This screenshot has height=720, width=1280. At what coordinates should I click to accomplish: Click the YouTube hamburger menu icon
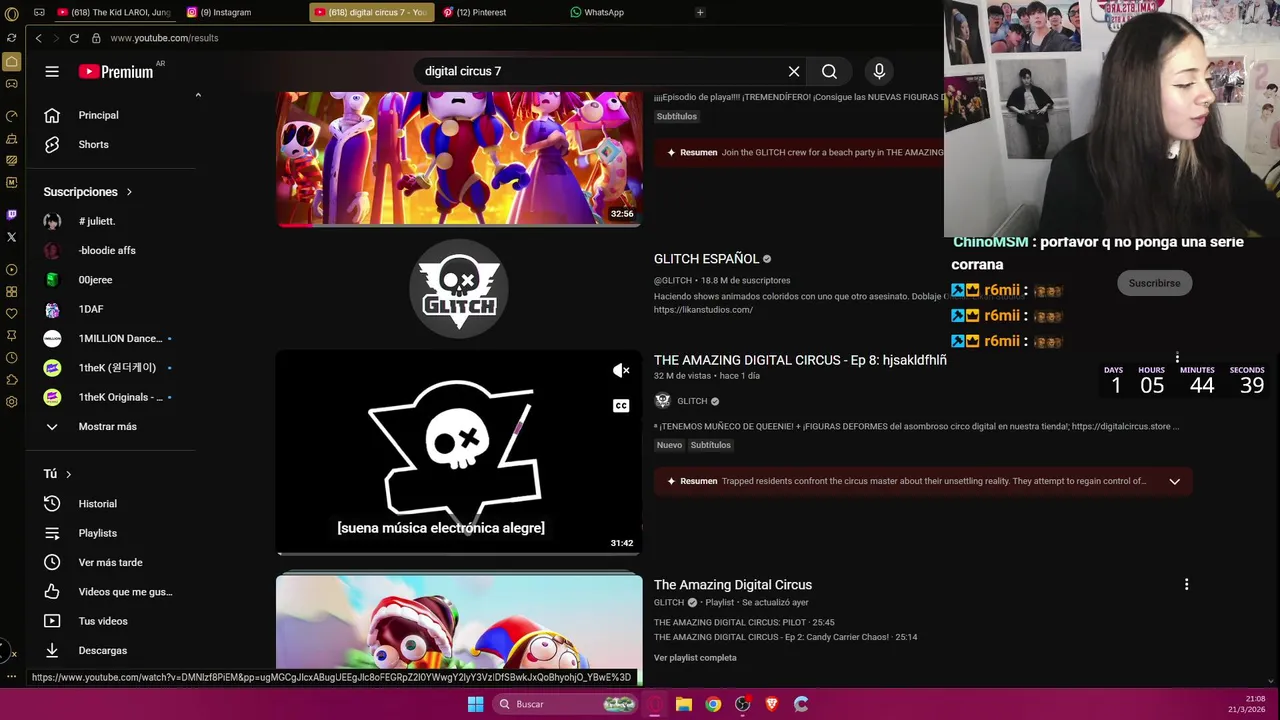click(52, 71)
